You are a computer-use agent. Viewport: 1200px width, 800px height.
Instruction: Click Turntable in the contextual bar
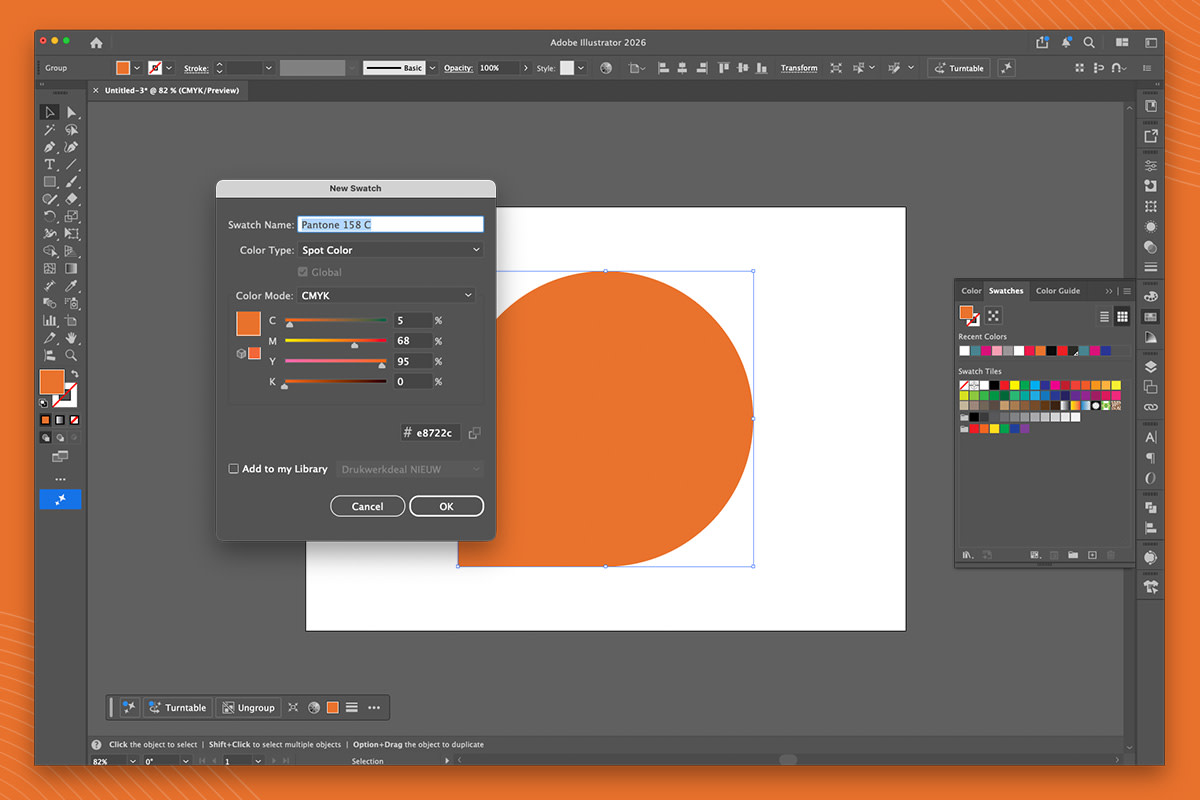point(177,707)
